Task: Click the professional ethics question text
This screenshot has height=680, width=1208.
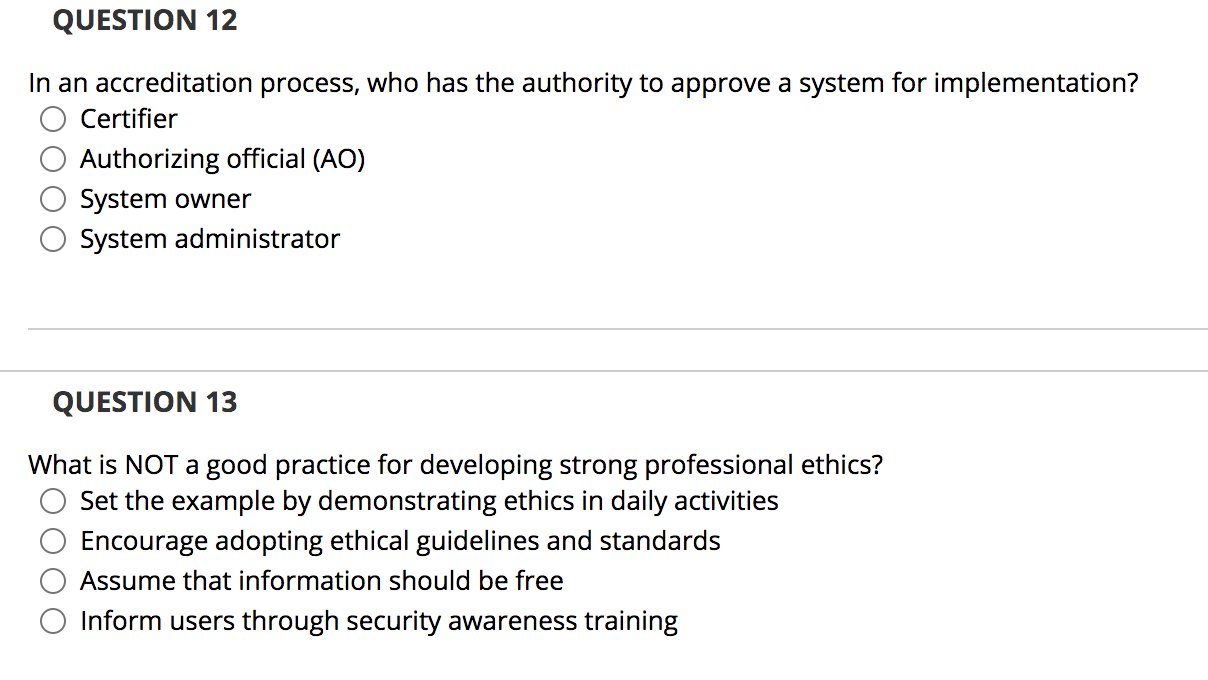Action: [456, 465]
